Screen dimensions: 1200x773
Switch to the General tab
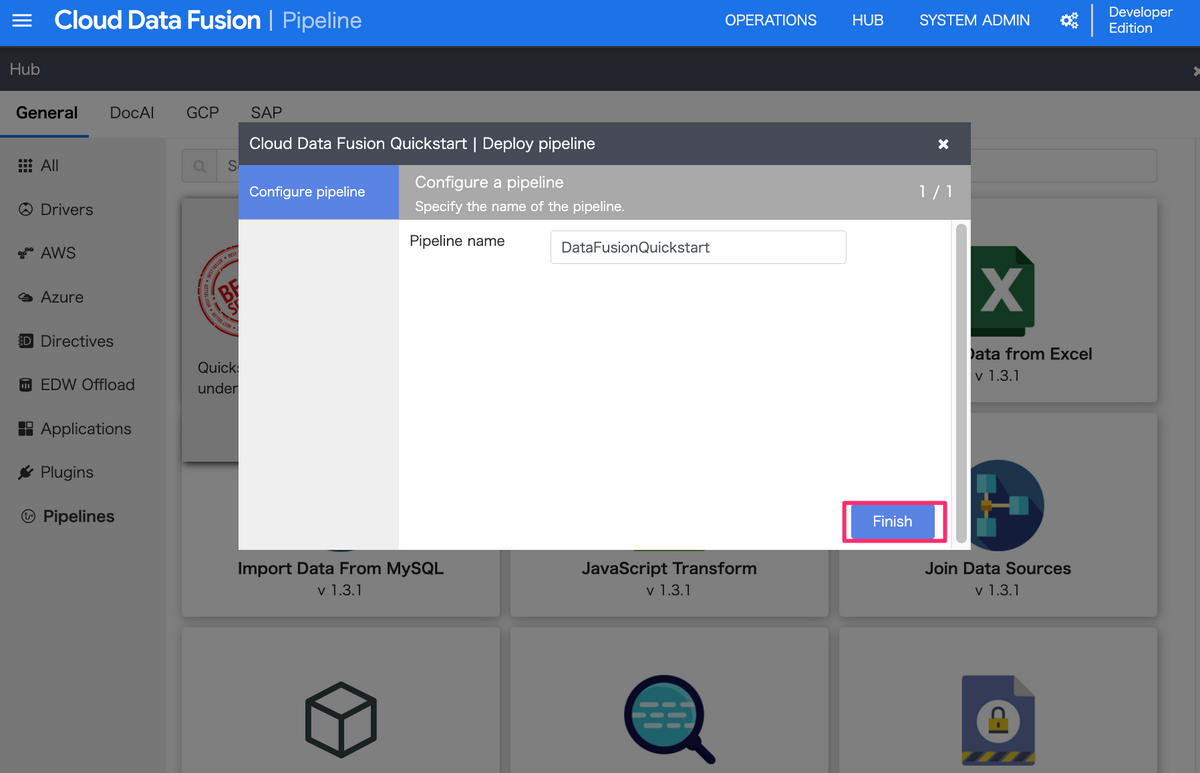(x=47, y=113)
